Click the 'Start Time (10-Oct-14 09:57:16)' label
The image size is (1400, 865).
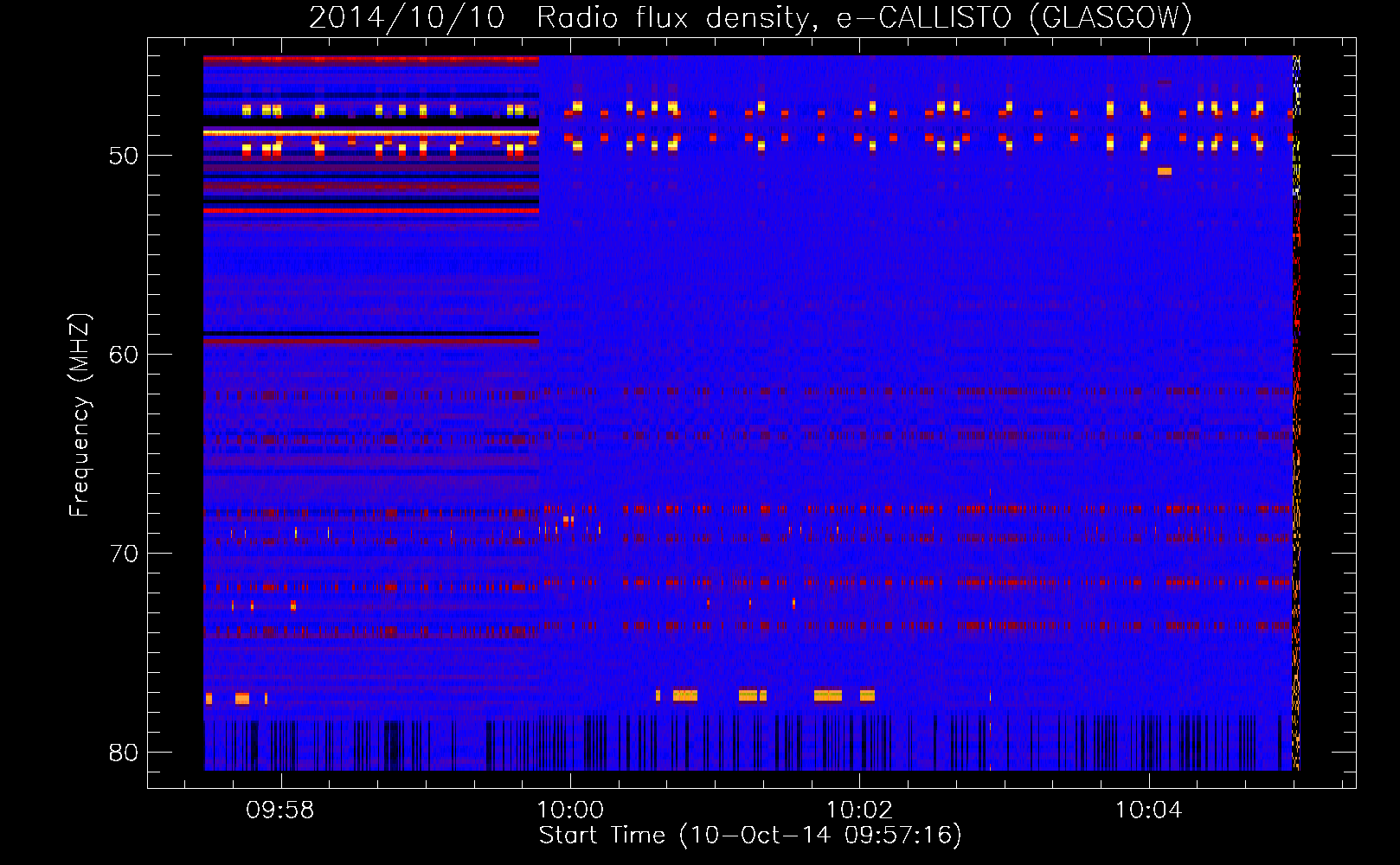point(750,836)
